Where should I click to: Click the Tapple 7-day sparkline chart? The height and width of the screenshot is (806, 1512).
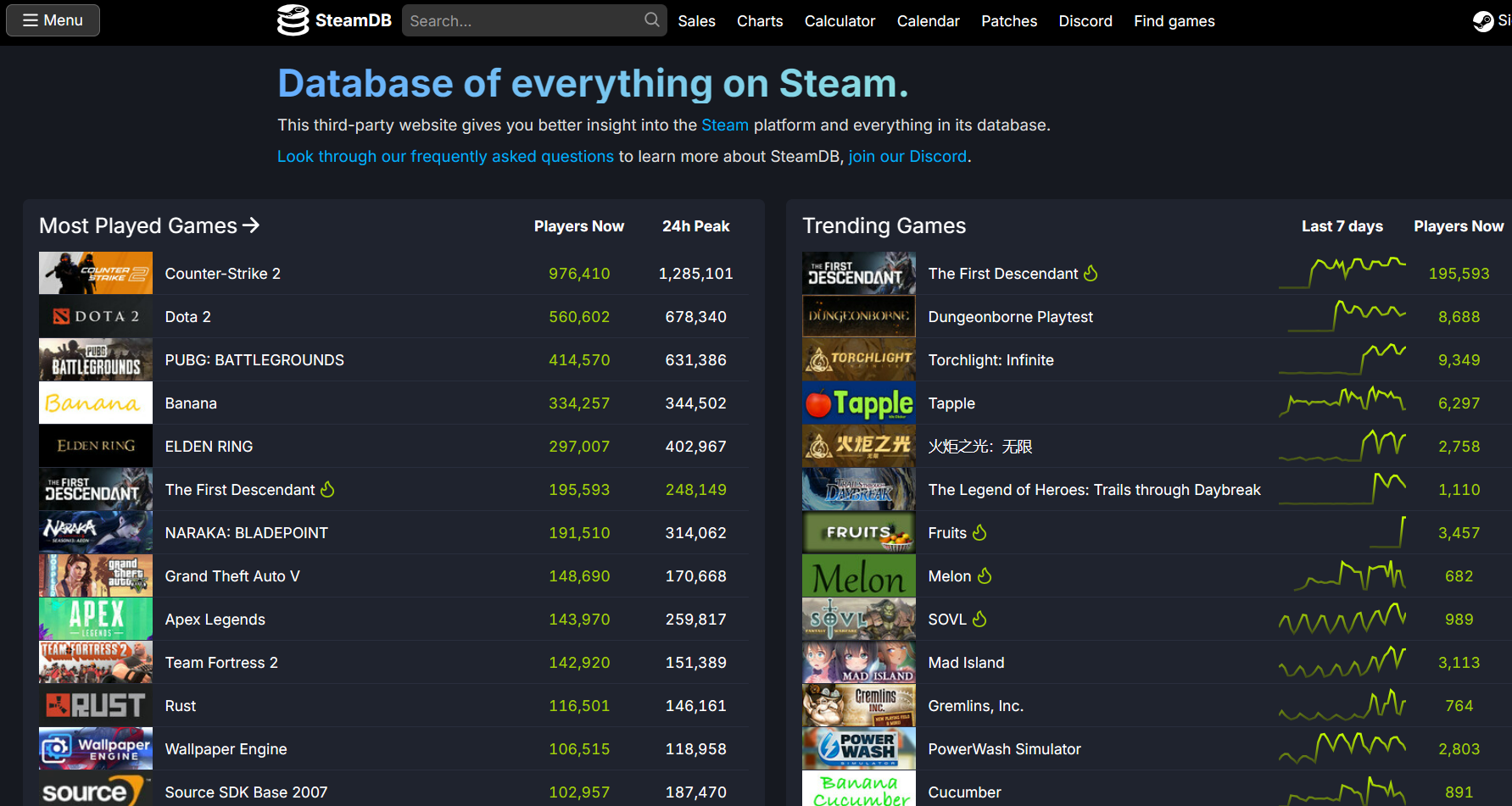[x=1342, y=403]
